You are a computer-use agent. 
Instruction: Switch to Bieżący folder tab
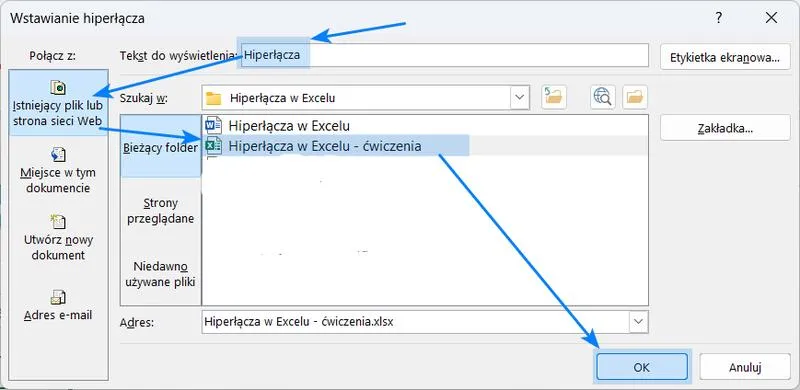pyautogui.click(x=160, y=148)
